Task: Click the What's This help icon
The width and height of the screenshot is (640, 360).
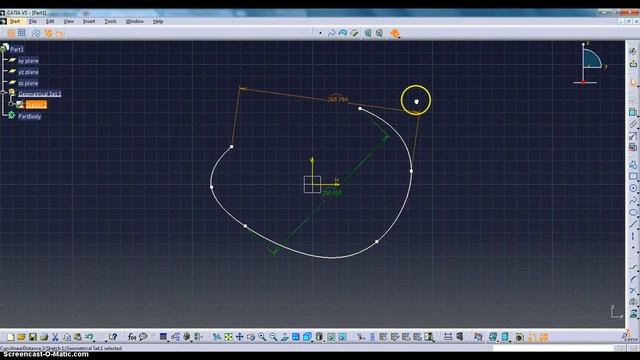Action: click(113, 337)
